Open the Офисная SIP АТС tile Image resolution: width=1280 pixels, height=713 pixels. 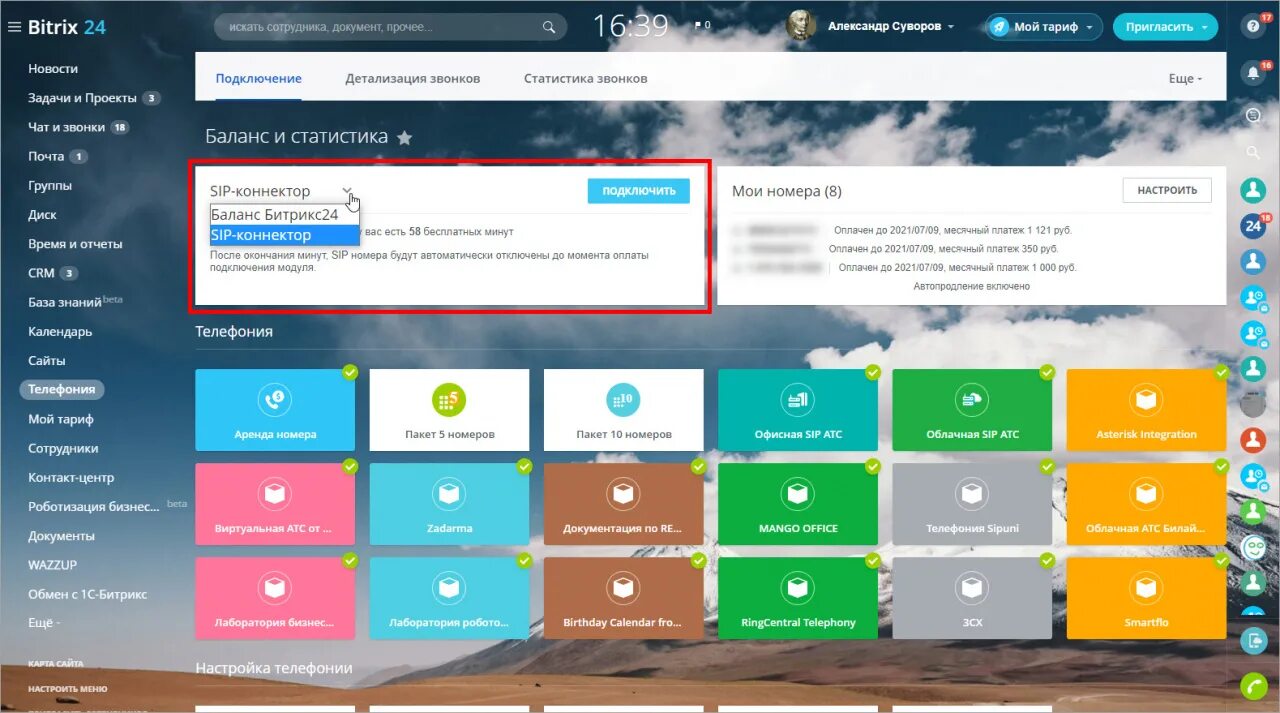point(798,410)
